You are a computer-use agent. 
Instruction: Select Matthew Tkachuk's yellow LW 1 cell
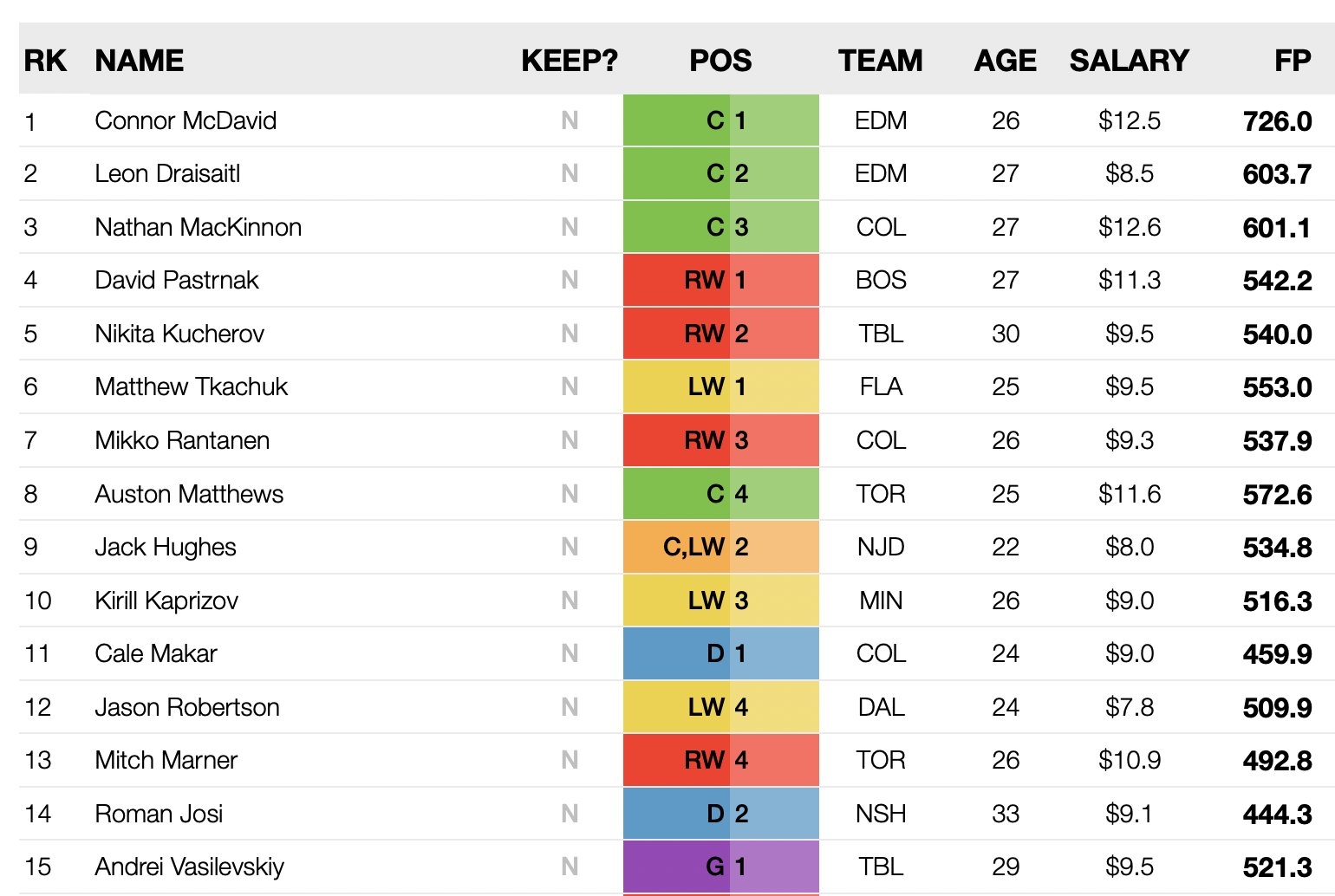720,386
